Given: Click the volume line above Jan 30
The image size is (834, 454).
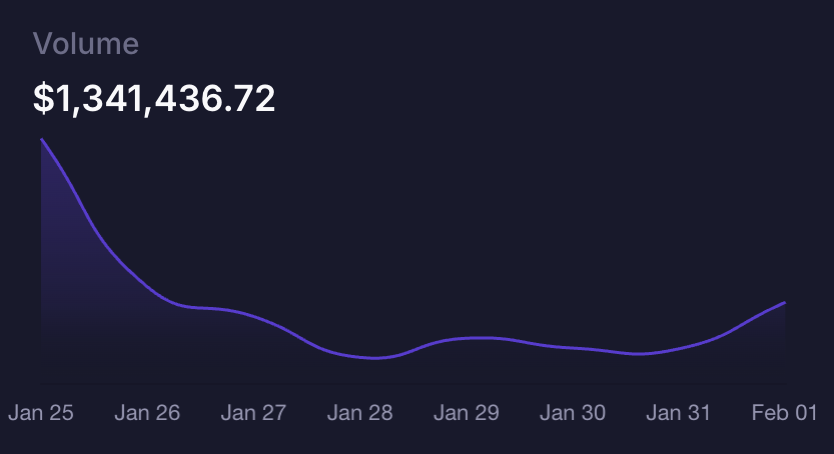Looking at the screenshot, I should tap(572, 348).
